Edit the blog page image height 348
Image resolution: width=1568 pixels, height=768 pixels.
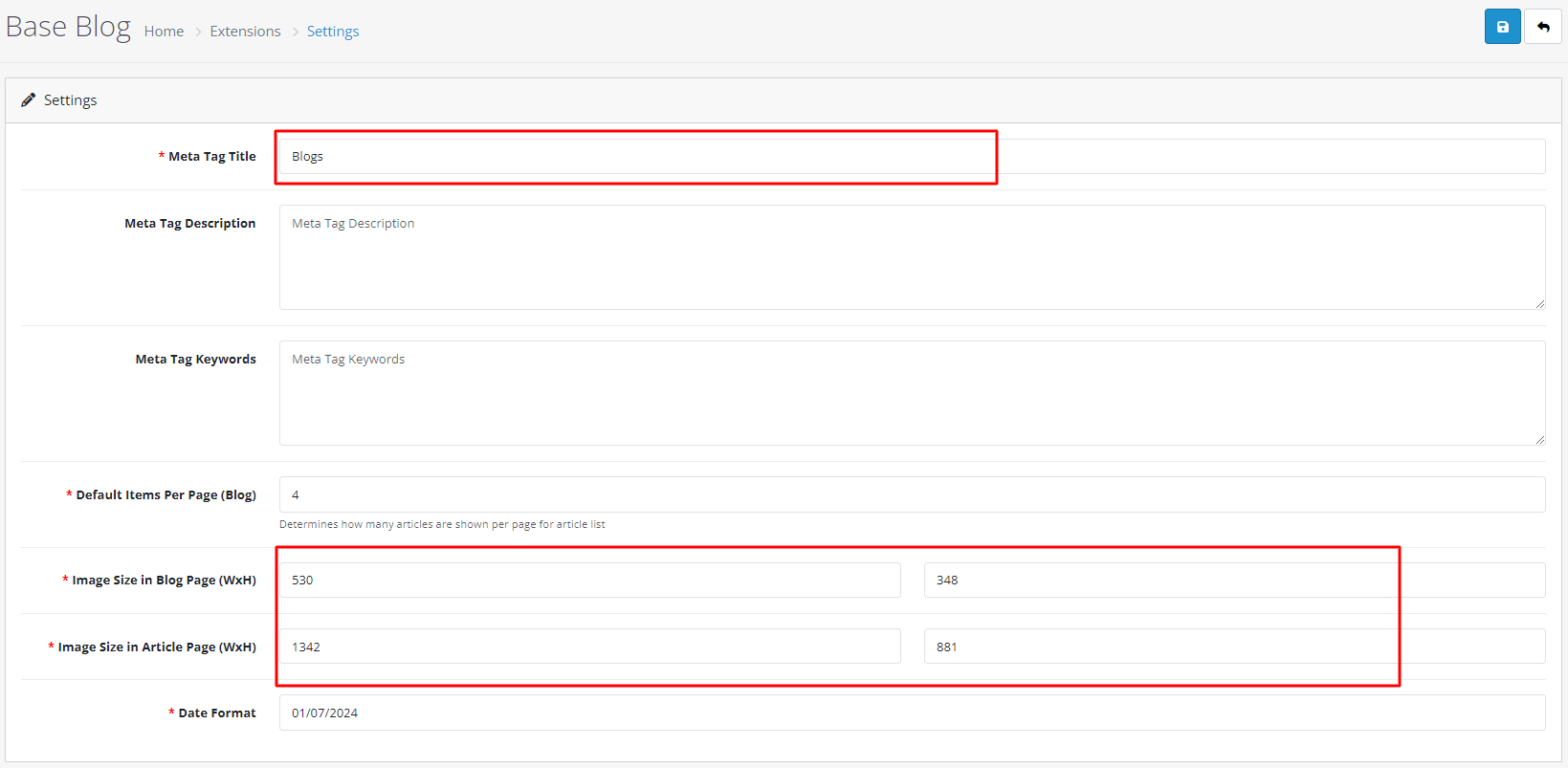click(x=1233, y=581)
